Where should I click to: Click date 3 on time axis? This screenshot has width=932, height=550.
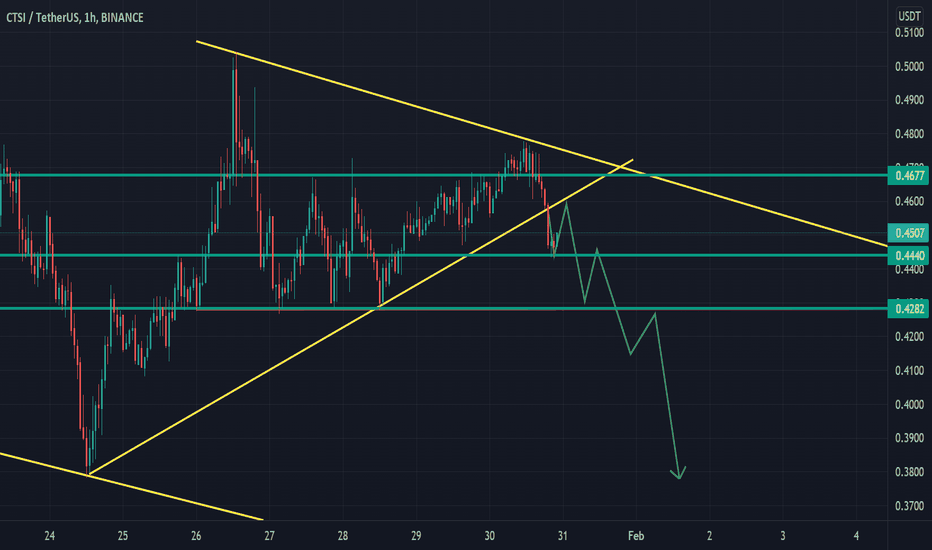[783, 536]
